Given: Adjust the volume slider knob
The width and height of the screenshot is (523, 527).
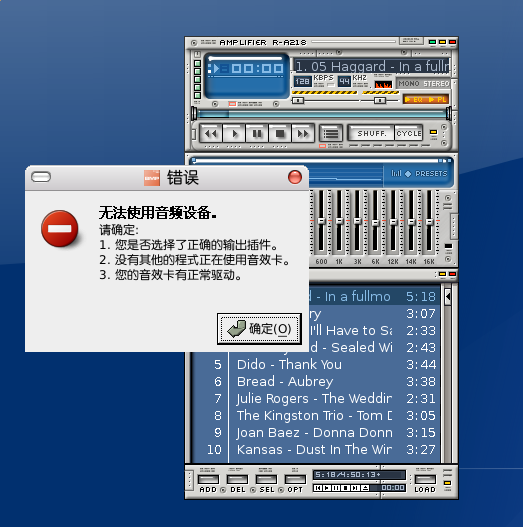Looking at the screenshot, I should point(298,100).
